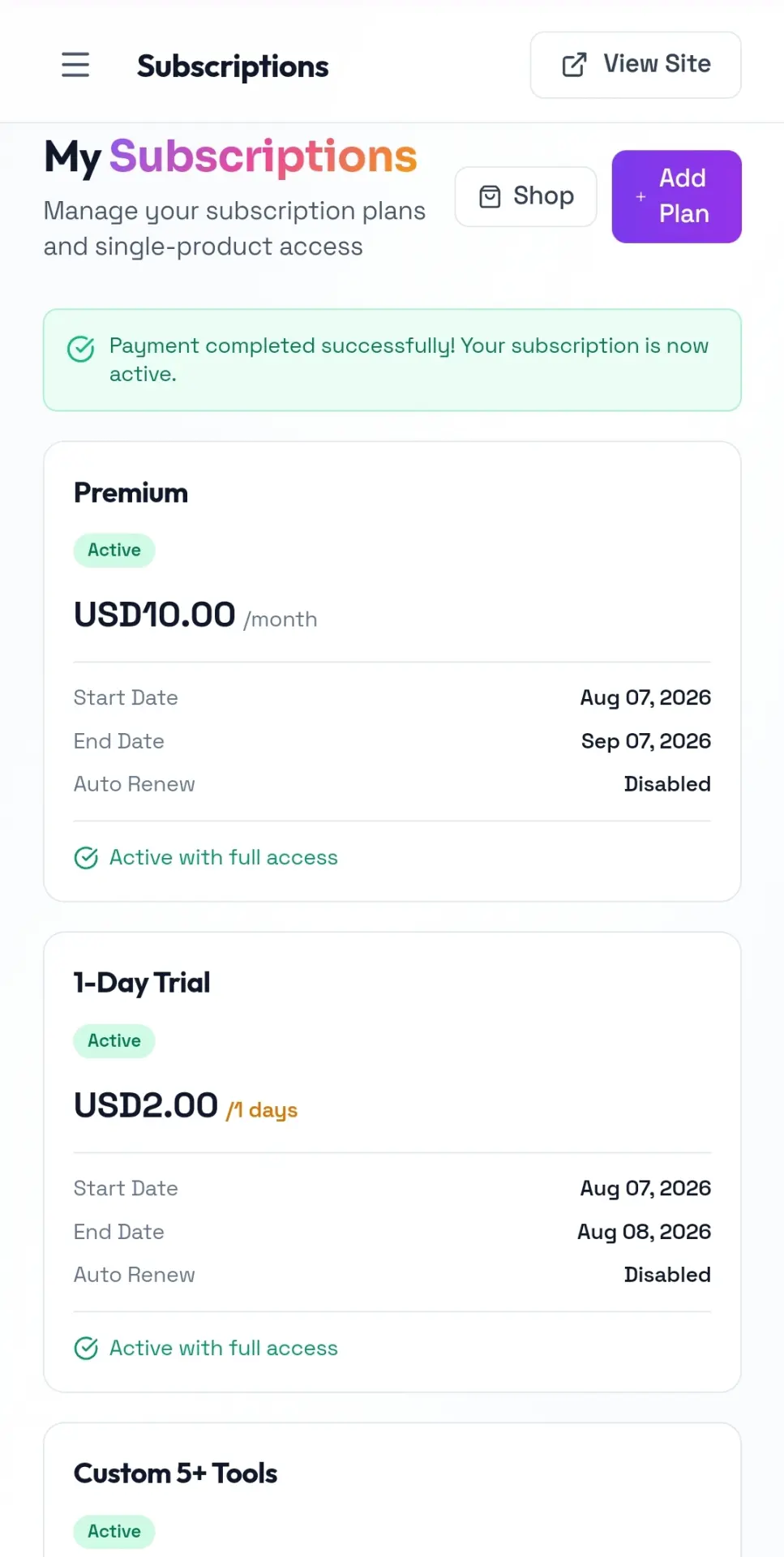Open the hamburger navigation menu

[x=75, y=65]
